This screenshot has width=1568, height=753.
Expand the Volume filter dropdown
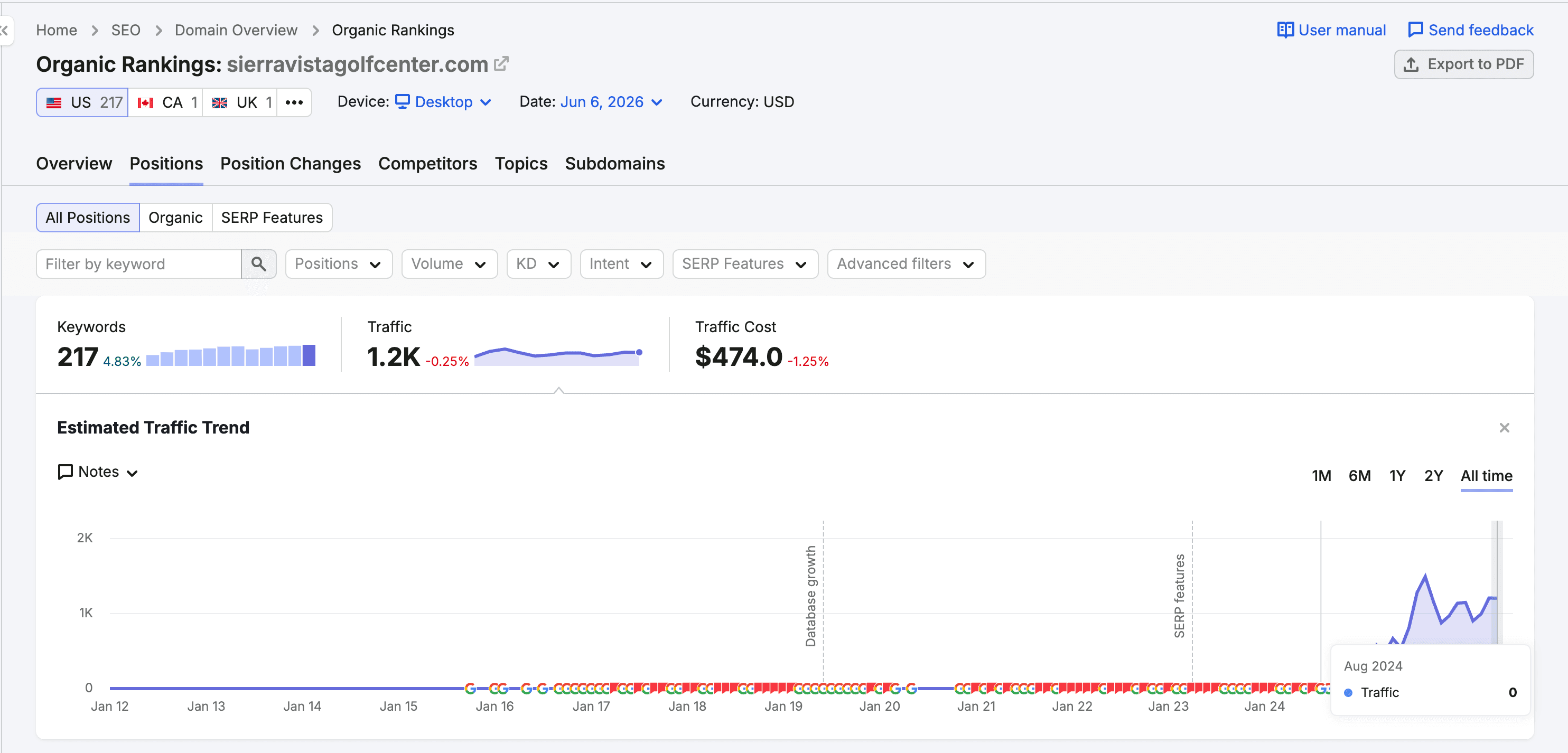point(449,264)
